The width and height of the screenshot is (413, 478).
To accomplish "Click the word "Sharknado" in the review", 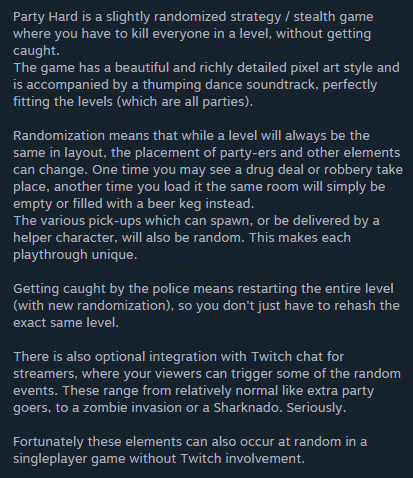I will point(247,408).
